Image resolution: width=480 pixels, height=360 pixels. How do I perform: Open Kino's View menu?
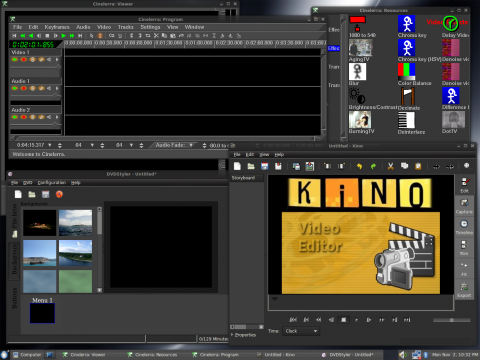[x=264, y=154]
